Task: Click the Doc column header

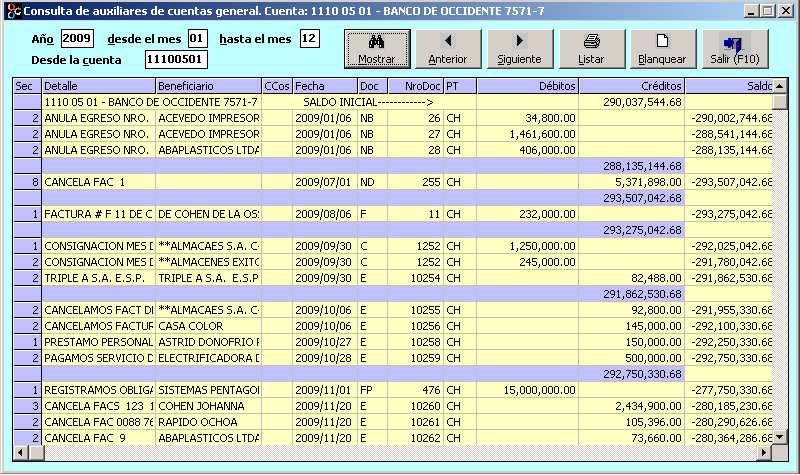Action: point(372,86)
